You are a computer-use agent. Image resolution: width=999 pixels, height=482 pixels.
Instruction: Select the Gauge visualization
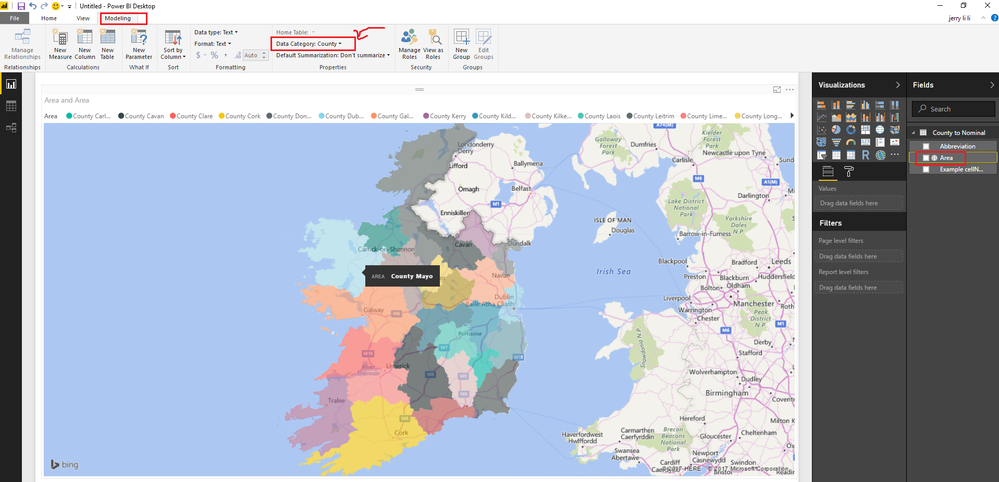[x=851, y=142]
